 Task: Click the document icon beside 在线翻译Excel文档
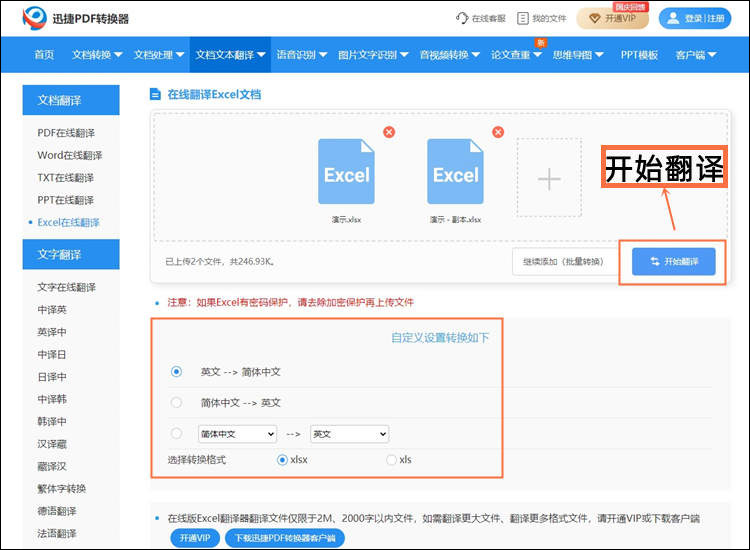point(155,94)
